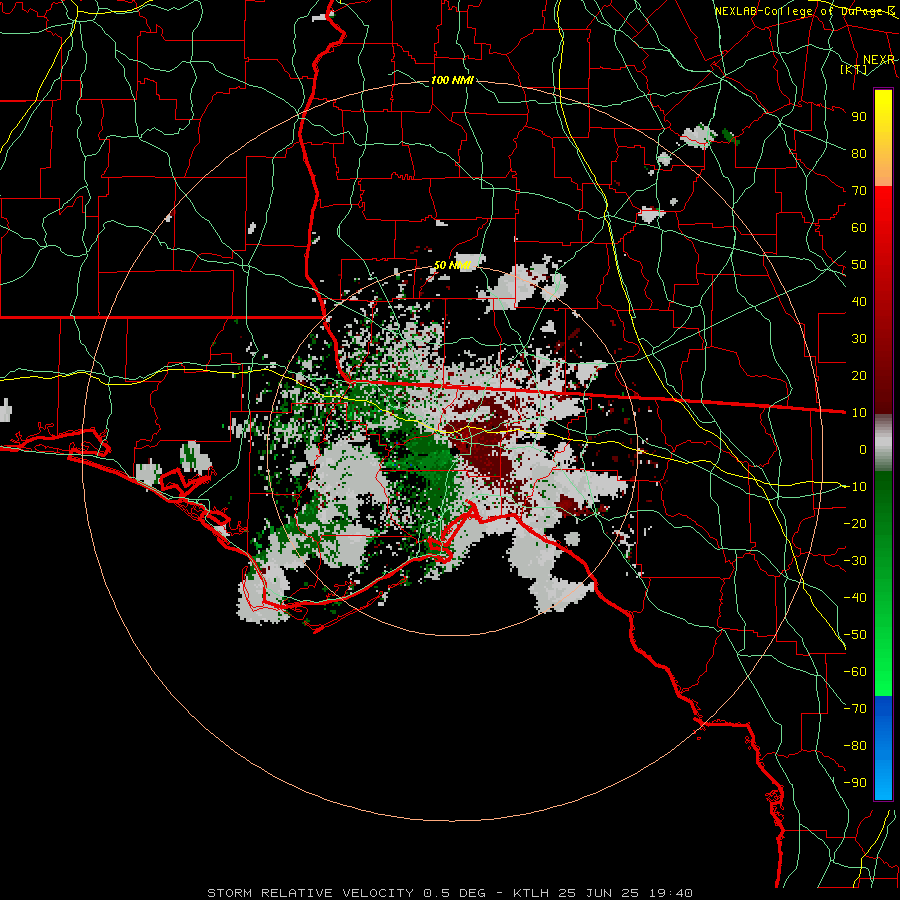
Task: Click the positive "70" scale label
Action: [x=859, y=191]
